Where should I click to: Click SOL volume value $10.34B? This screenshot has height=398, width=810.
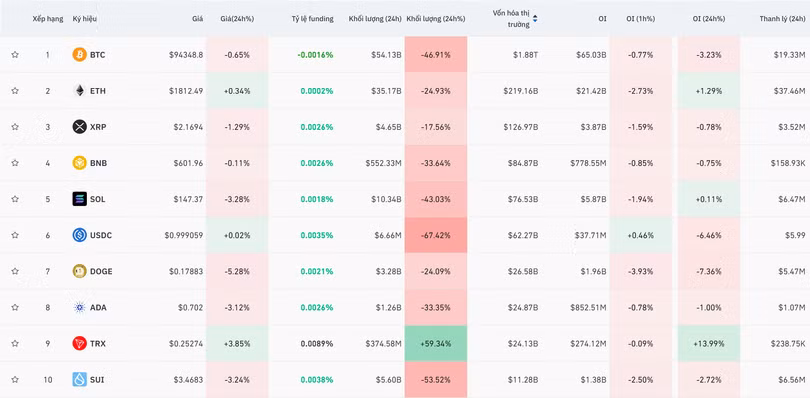click(x=386, y=199)
